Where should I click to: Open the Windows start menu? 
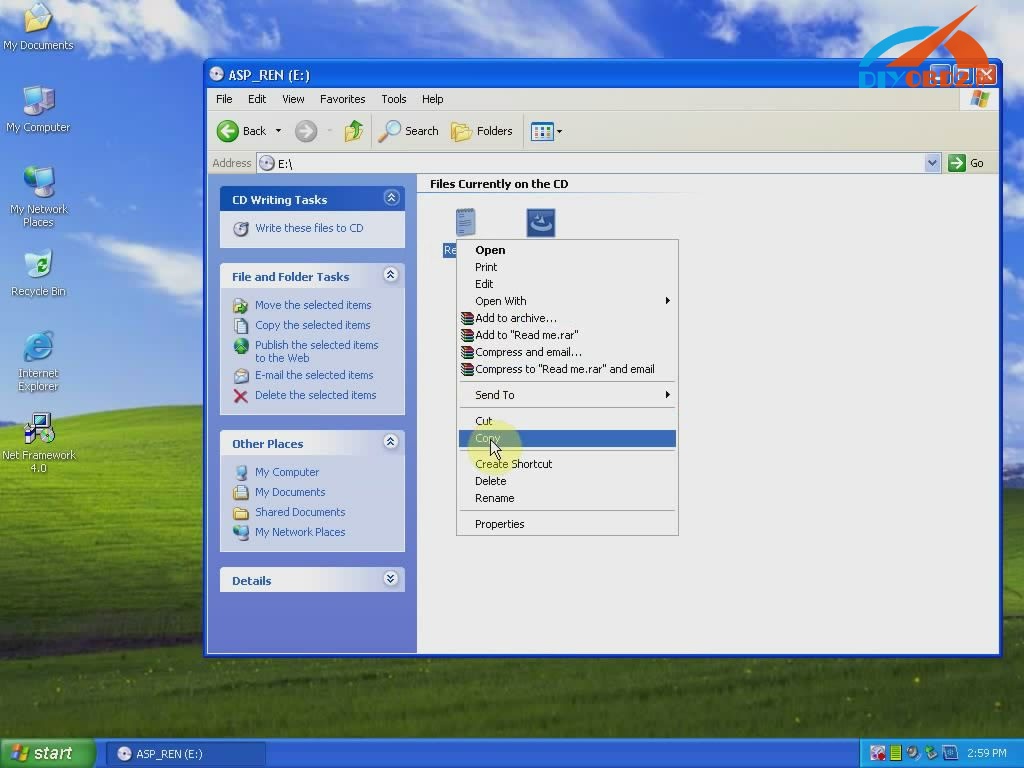coord(47,754)
